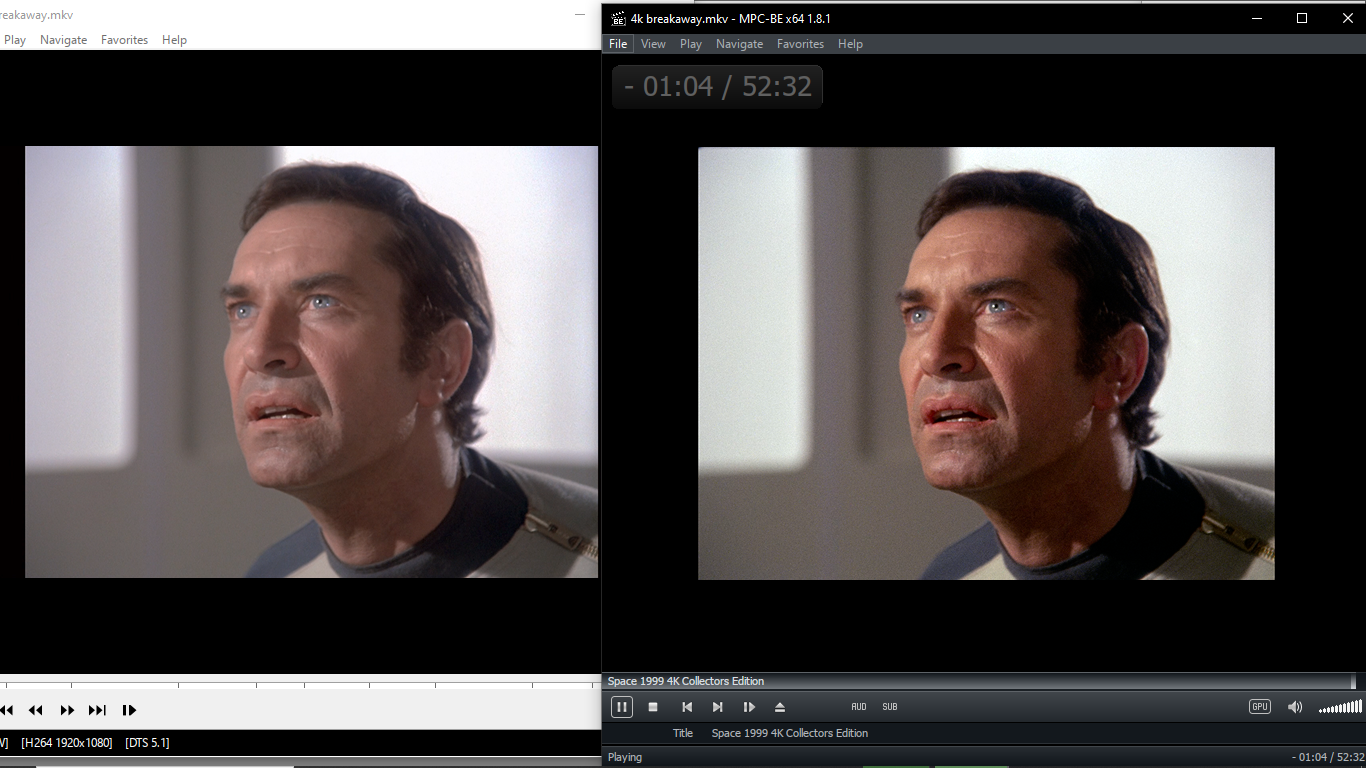The height and width of the screenshot is (768, 1366).
Task: Close the MPC-BE window
Action: click(1346, 18)
